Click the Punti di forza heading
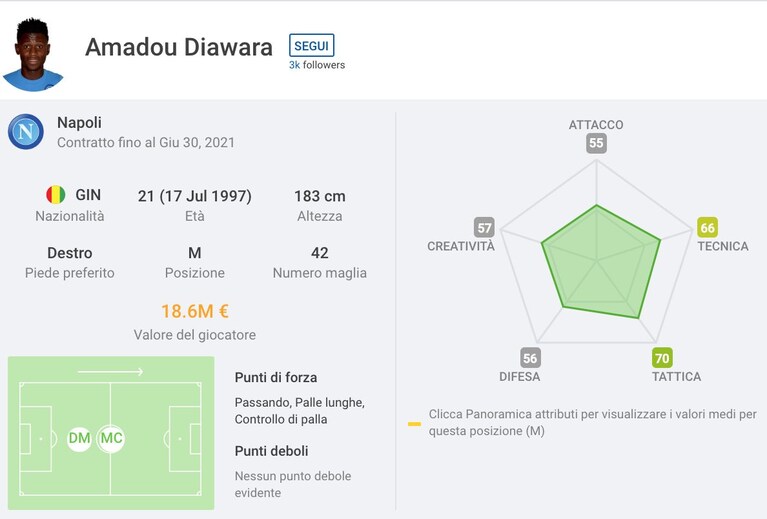 pyautogui.click(x=276, y=378)
